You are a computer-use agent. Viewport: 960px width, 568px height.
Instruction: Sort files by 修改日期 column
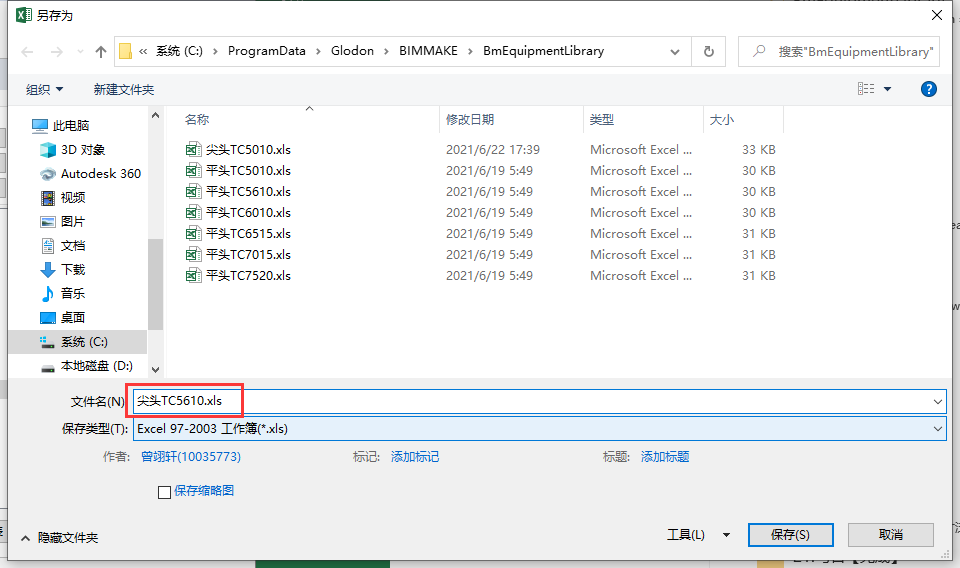click(470, 119)
